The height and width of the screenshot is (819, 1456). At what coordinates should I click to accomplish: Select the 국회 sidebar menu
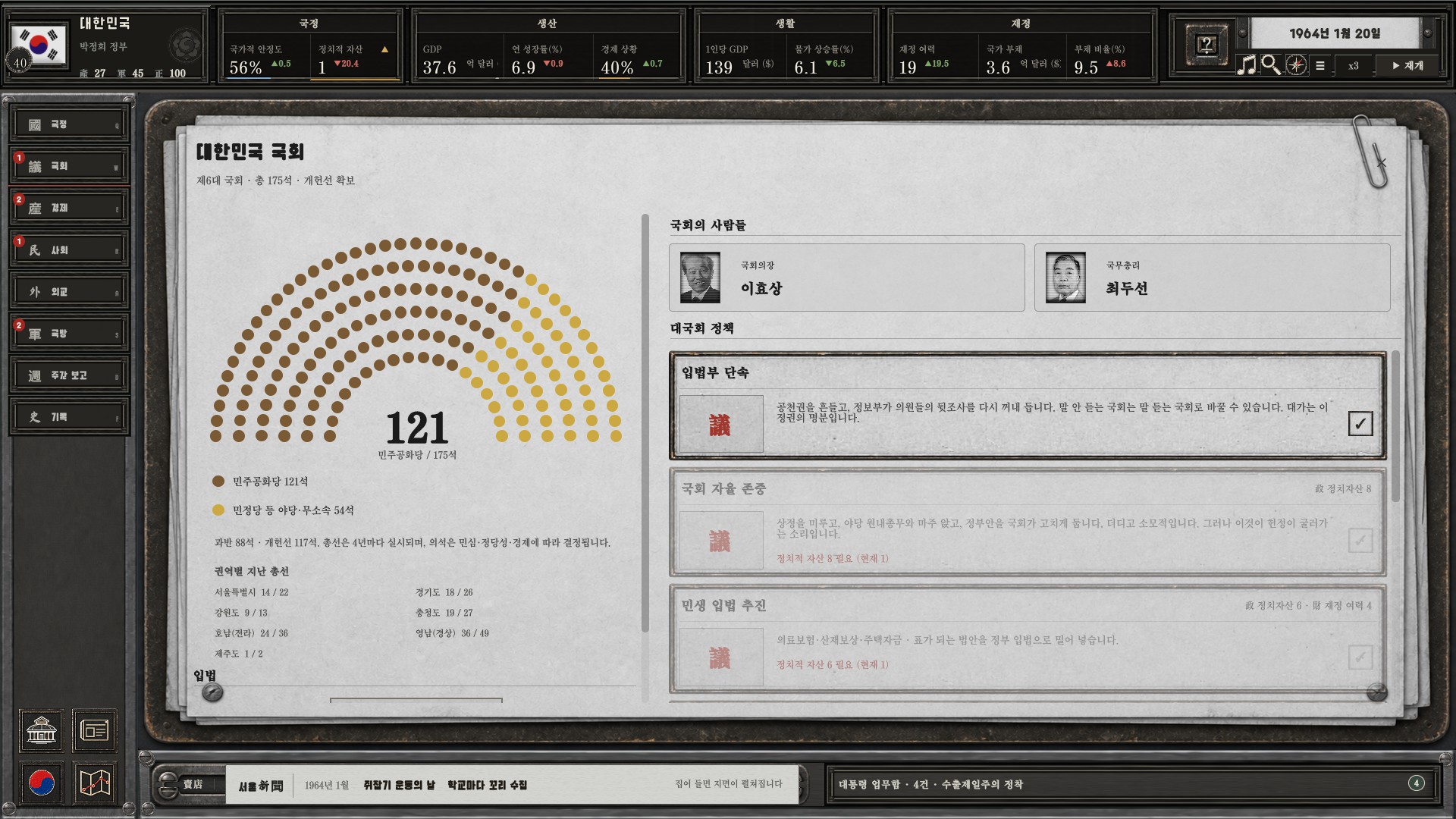pyautogui.click(x=70, y=166)
